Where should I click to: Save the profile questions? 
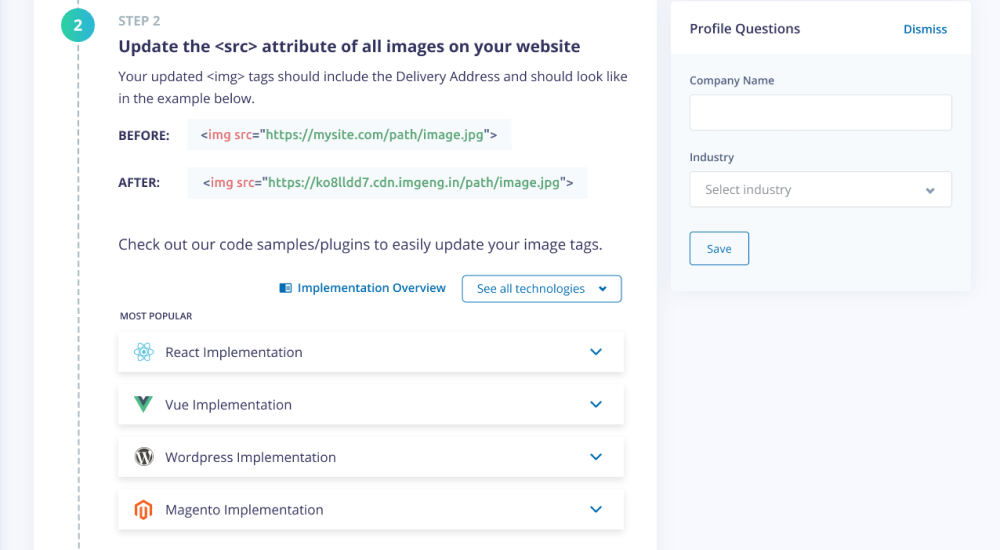click(x=719, y=248)
